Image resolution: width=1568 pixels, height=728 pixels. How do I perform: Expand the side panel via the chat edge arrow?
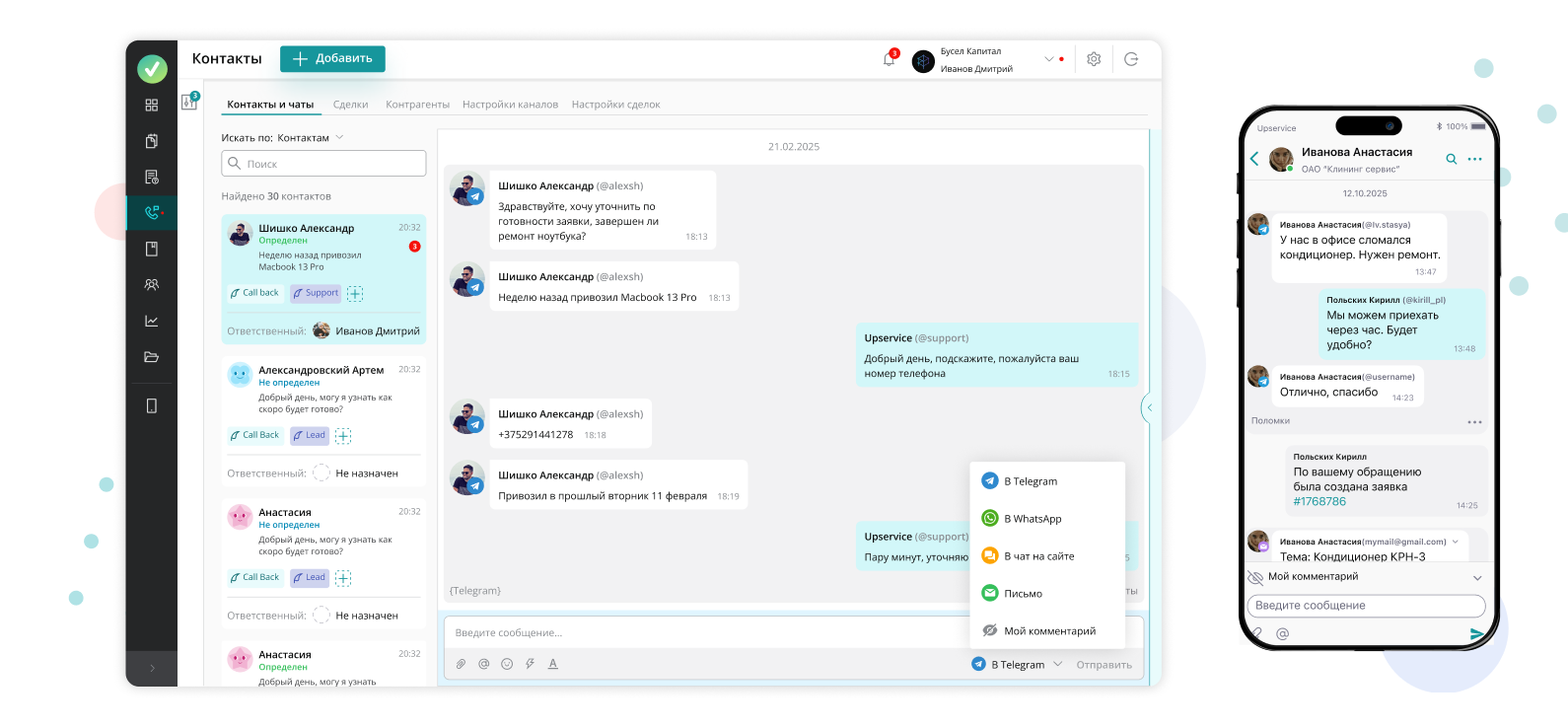[1148, 407]
